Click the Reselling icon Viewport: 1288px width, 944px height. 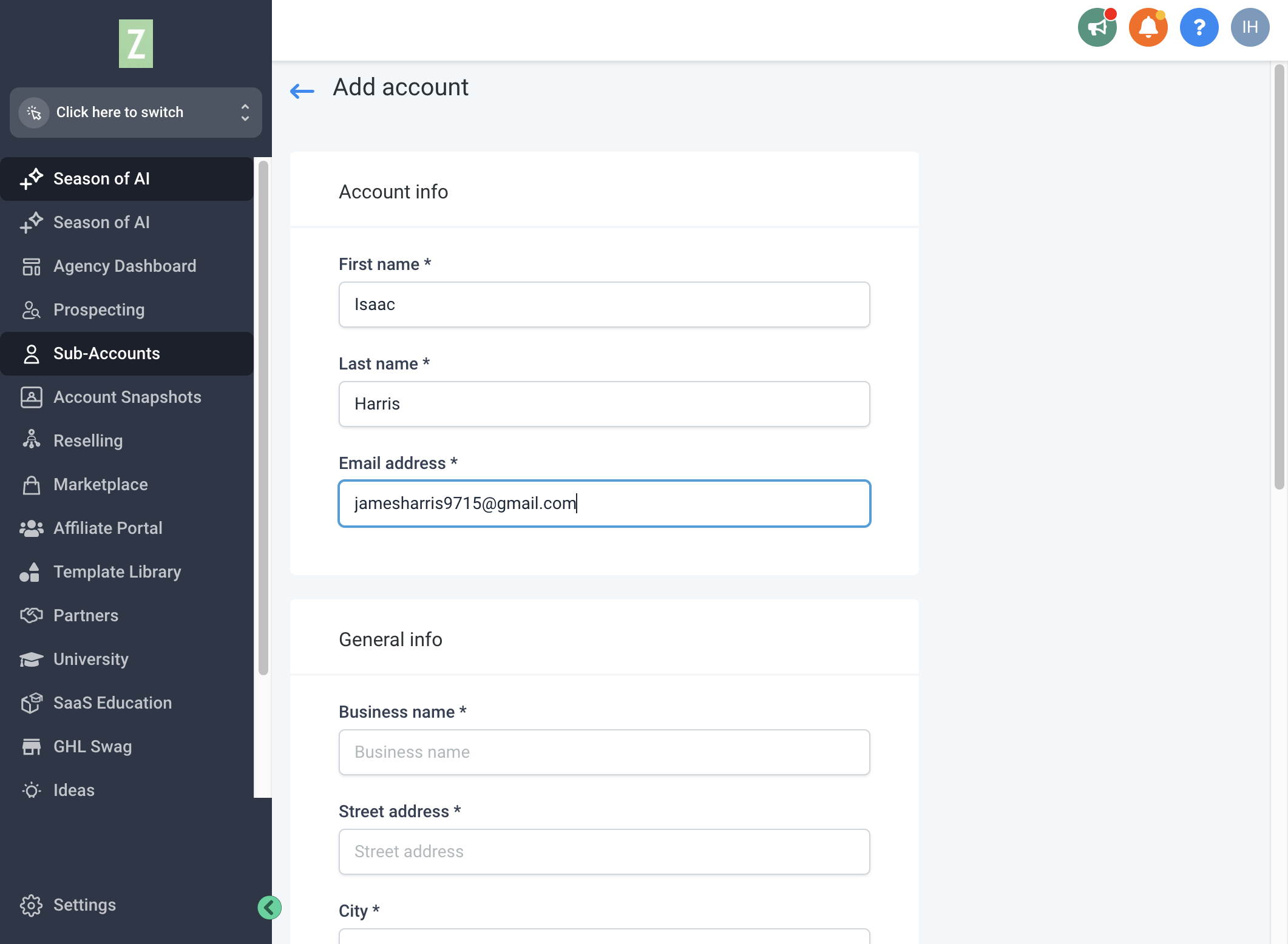(31, 439)
